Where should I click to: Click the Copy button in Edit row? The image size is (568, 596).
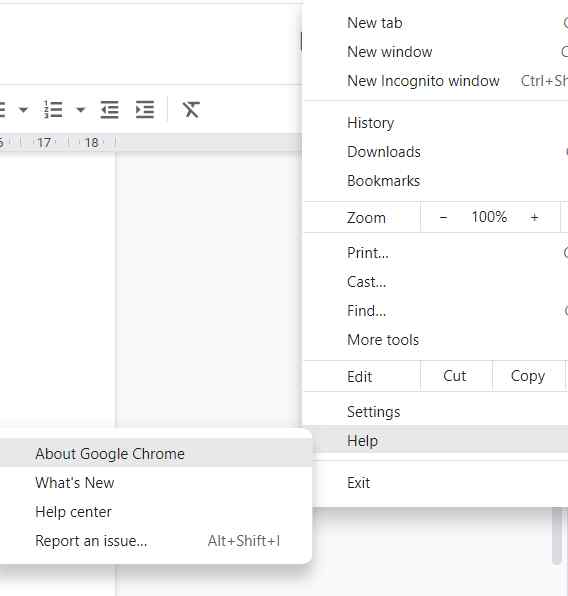point(528,376)
